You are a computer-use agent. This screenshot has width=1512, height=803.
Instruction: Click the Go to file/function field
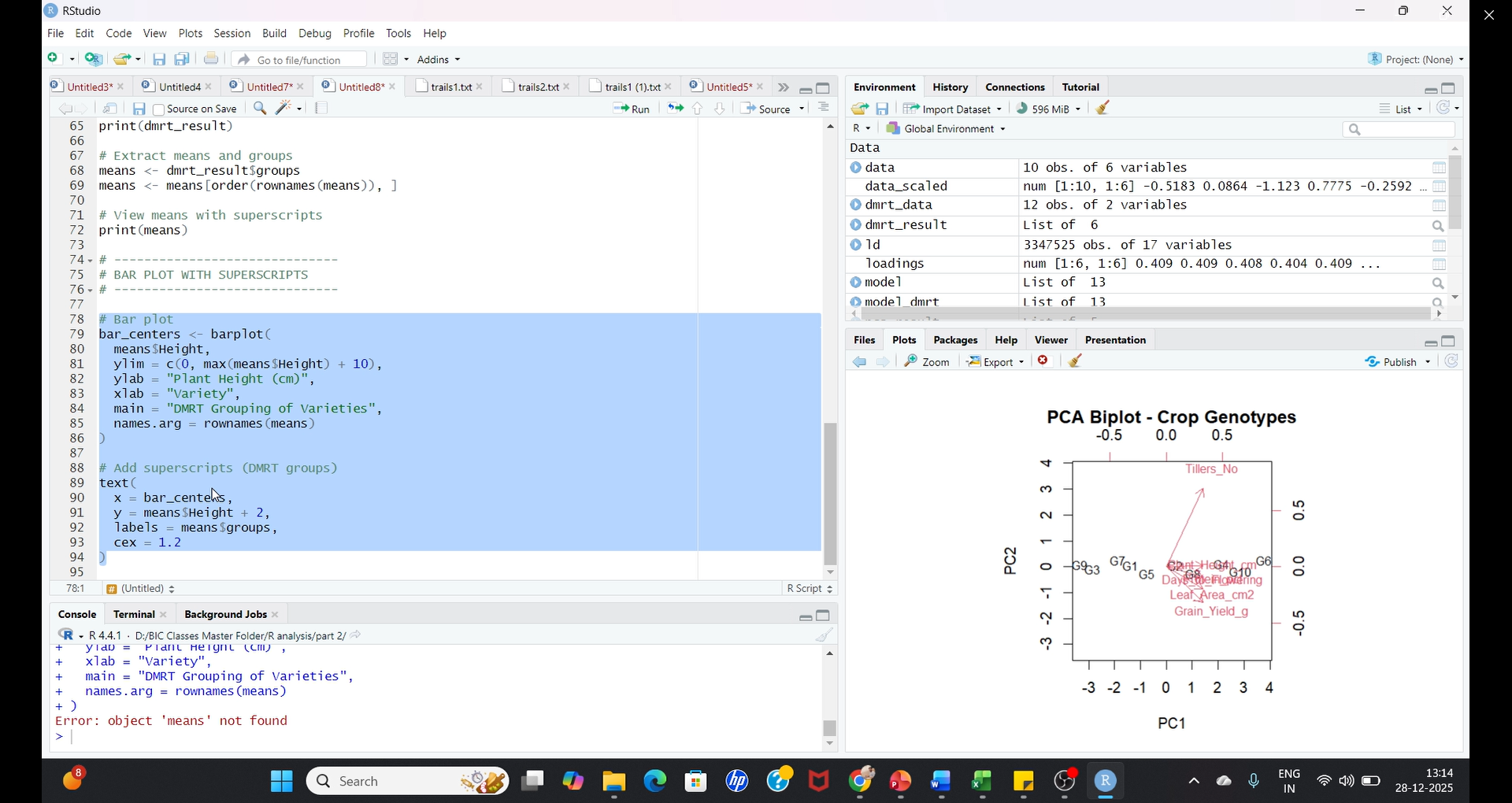click(x=299, y=60)
